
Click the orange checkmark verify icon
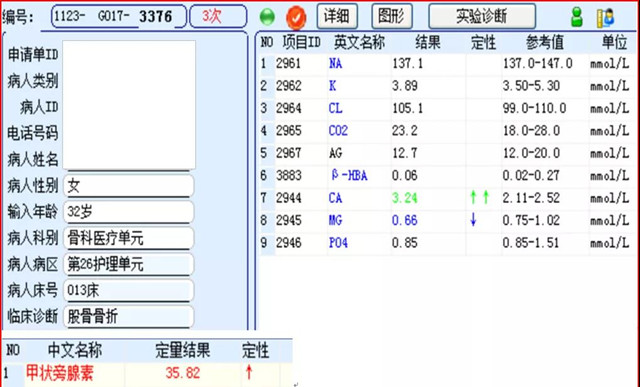click(296, 18)
